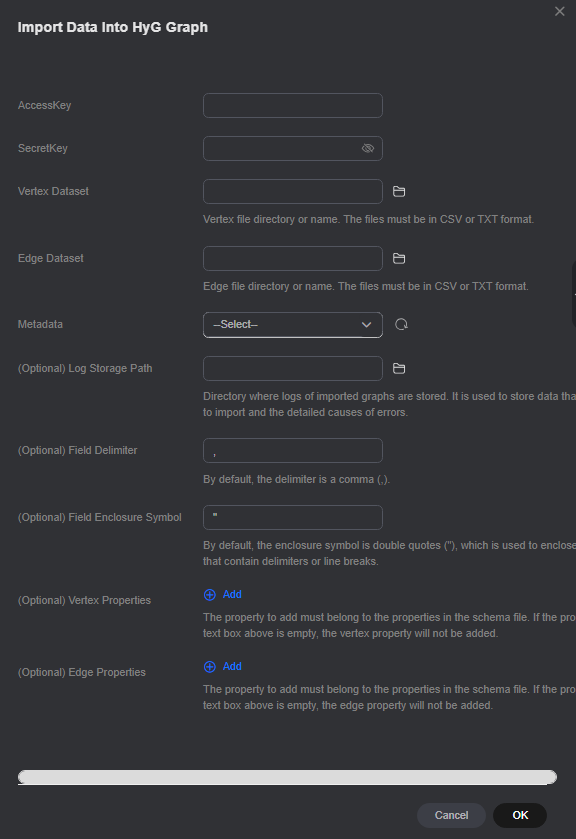Open folder browser for Vertex Dataset
Image resolution: width=576 pixels, height=839 pixels.
(x=399, y=192)
